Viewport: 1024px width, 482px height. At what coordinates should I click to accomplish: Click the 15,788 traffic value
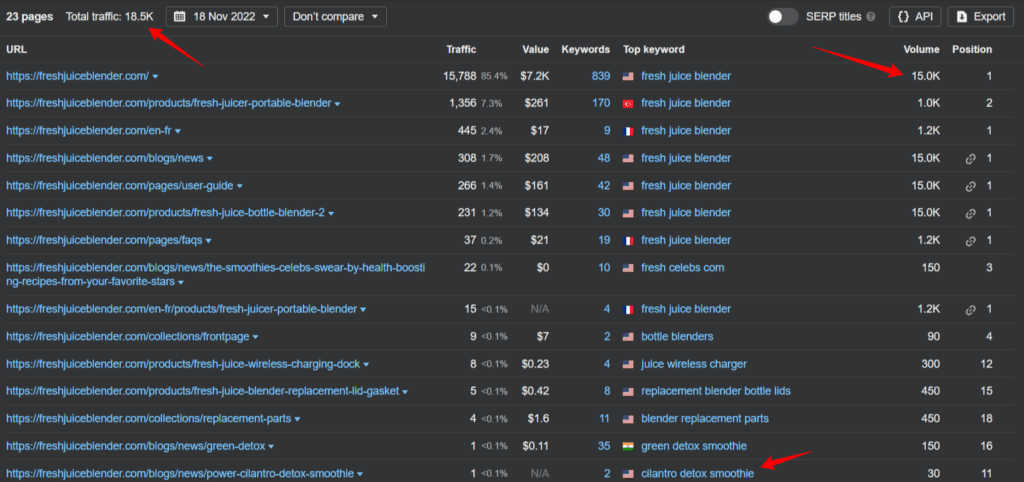[460, 76]
